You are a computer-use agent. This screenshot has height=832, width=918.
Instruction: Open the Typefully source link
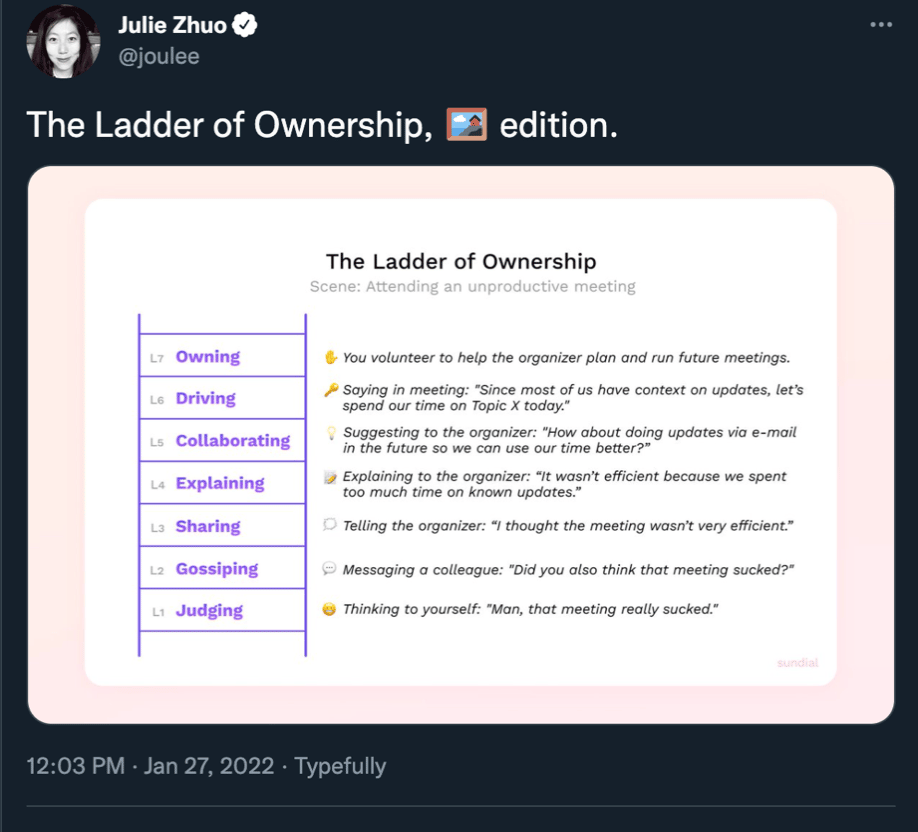[340, 766]
